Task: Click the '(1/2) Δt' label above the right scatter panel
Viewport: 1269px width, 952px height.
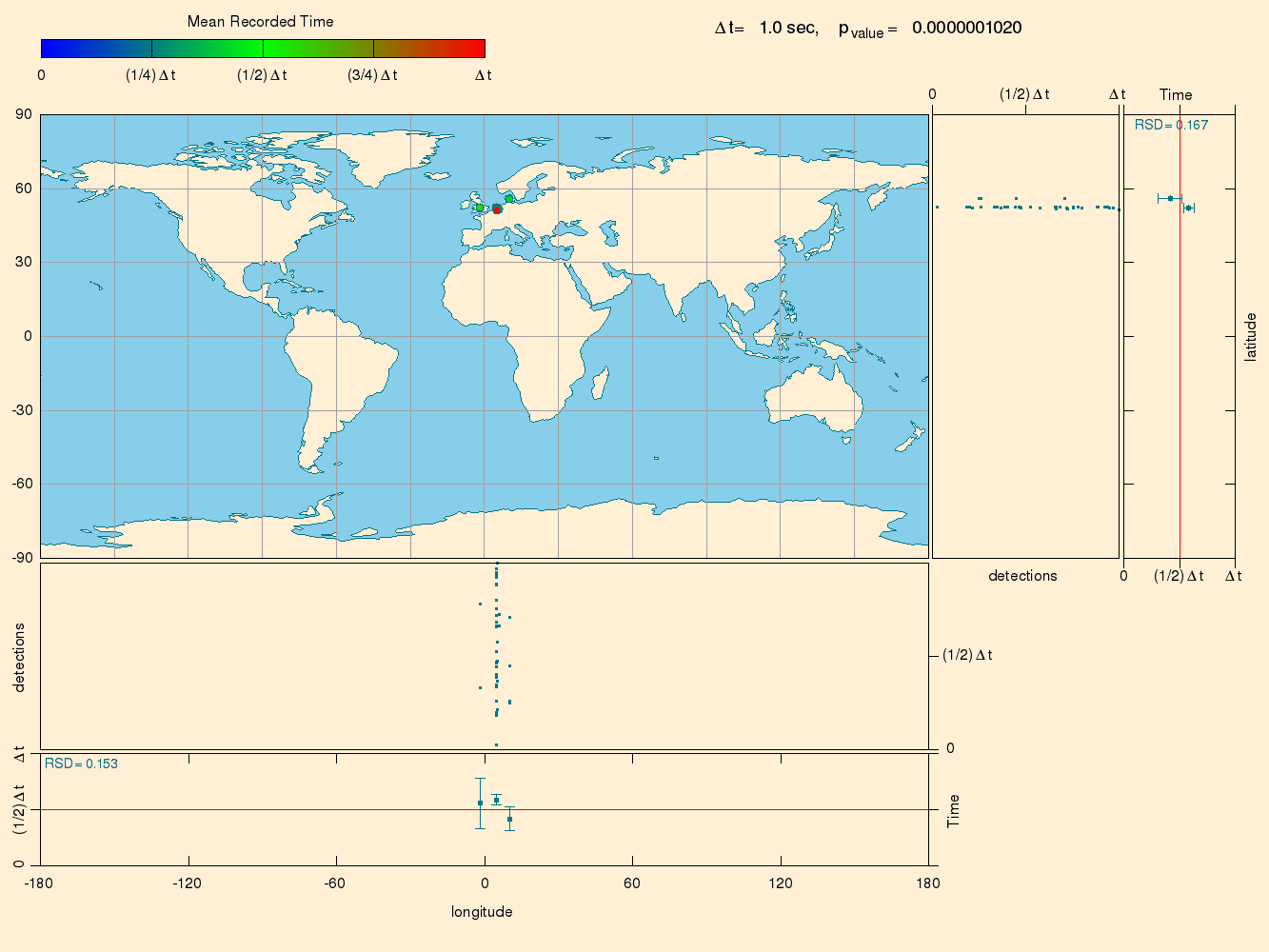Action: point(1024,94)
